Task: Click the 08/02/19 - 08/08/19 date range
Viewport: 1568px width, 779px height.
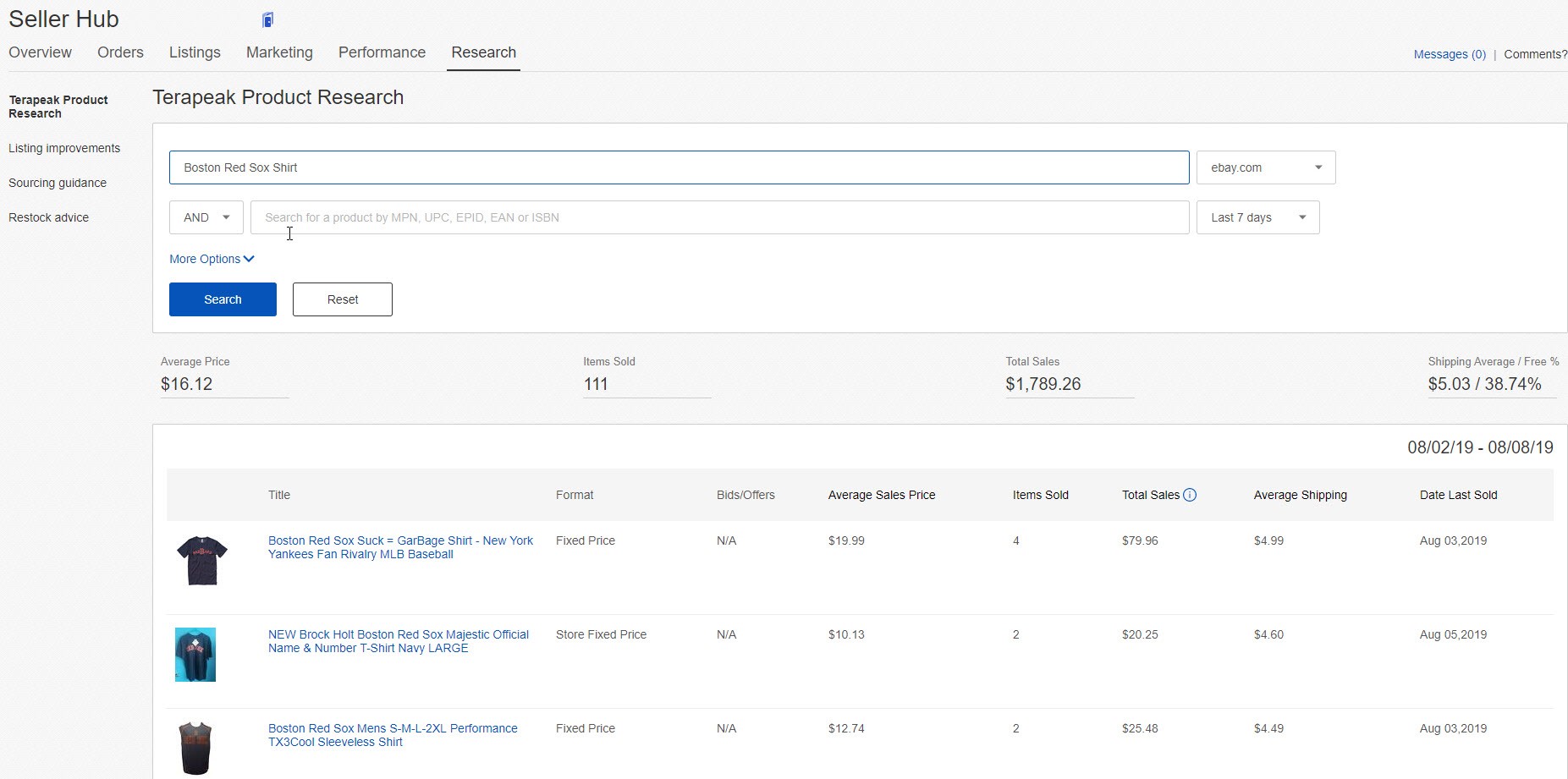Action: [x=1481, y=447]
